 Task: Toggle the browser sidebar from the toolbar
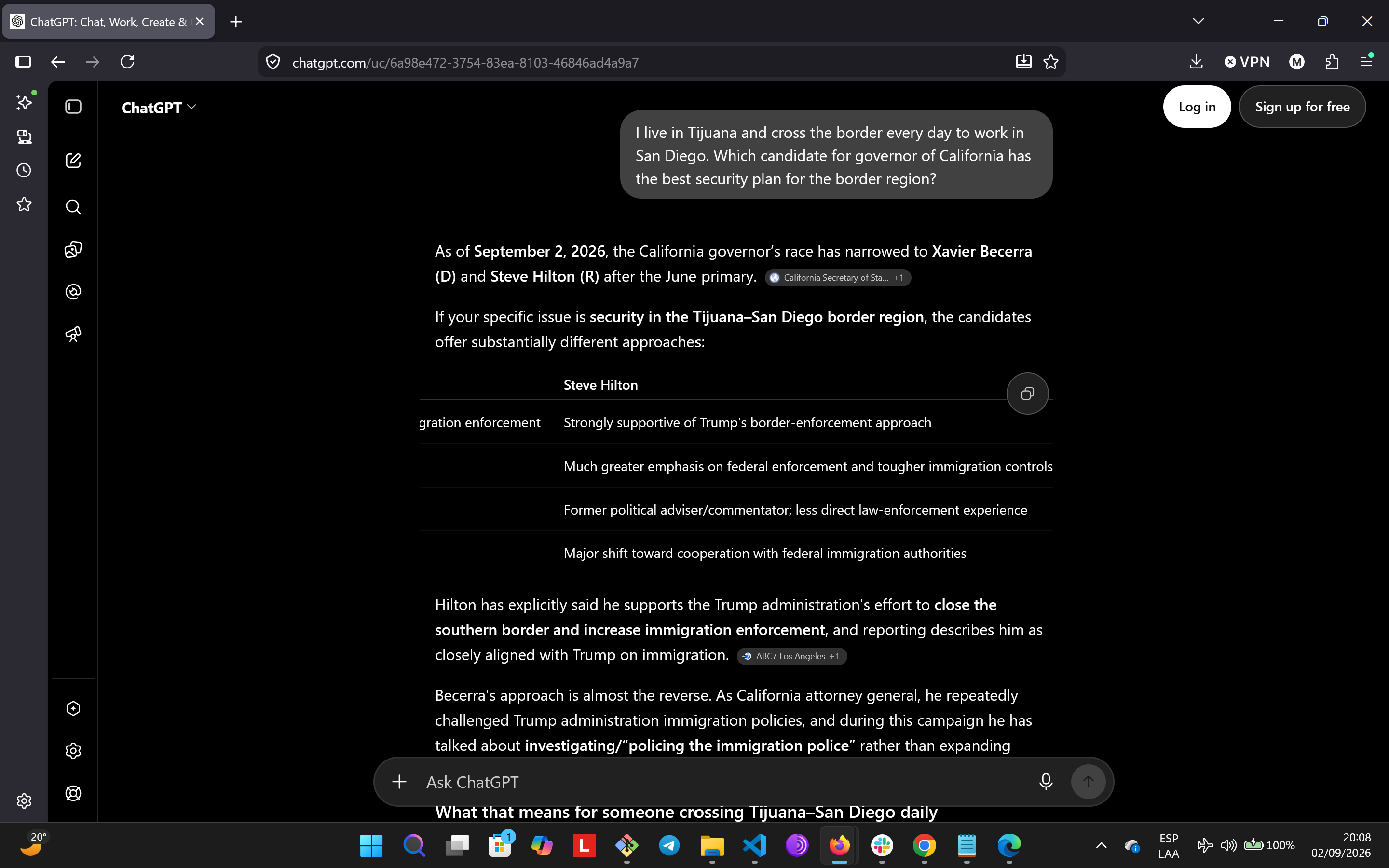click(x=23, y=62)
